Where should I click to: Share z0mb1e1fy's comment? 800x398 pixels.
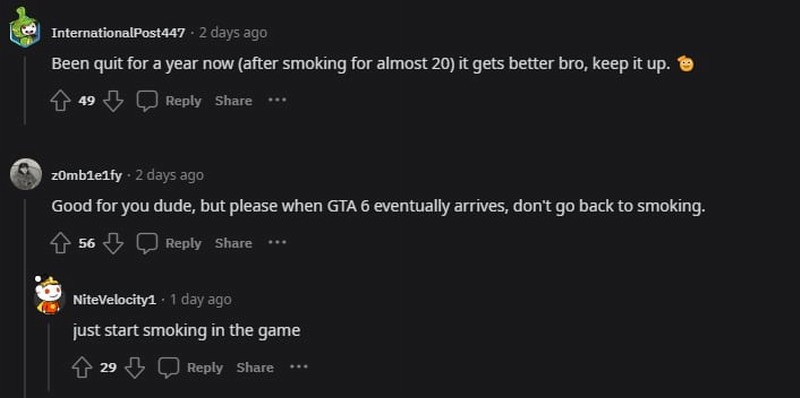pyautogui.click(x=234, y=243)
